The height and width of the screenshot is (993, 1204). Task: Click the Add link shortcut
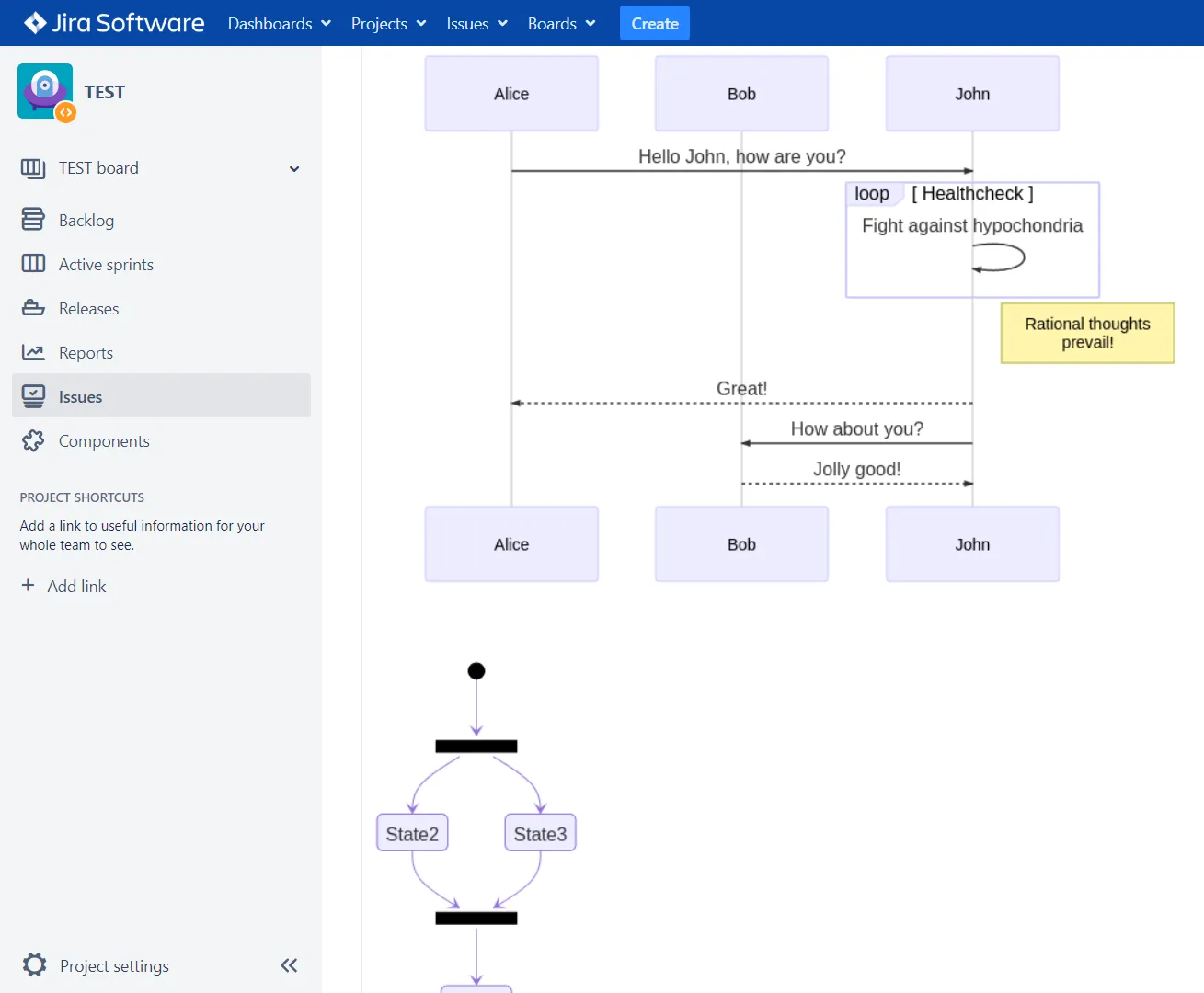coord(76,586)
